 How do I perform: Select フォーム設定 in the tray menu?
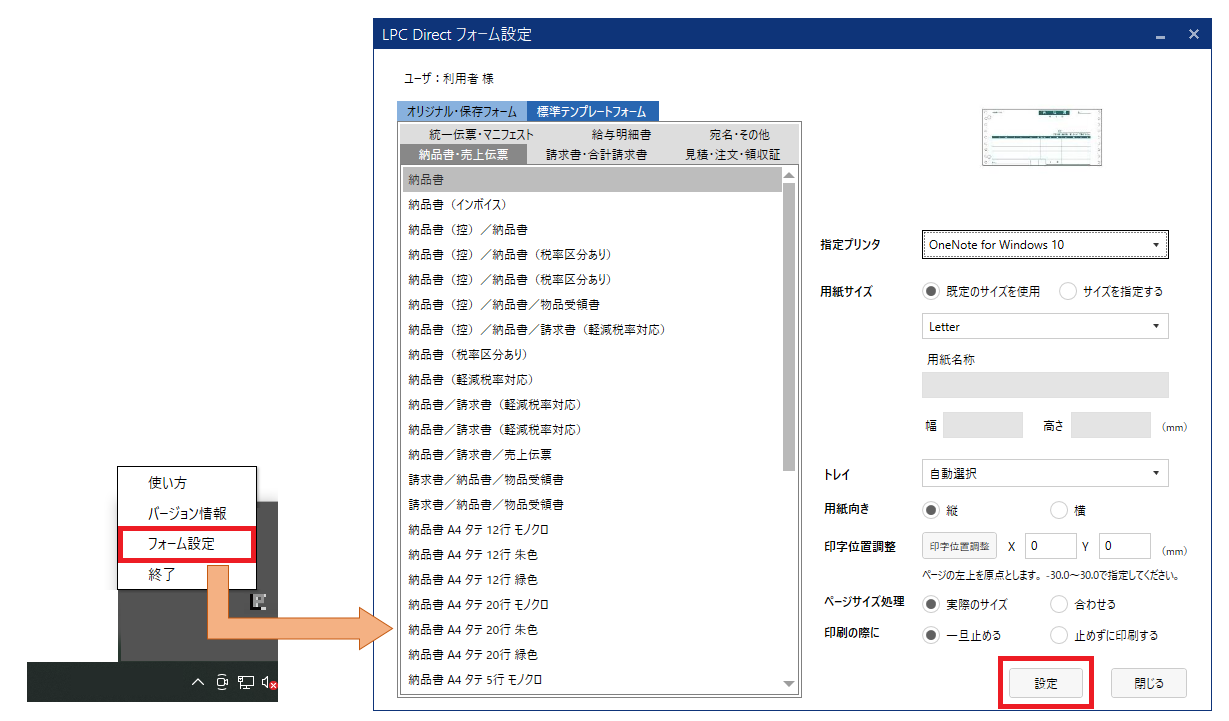pos(187,544)
